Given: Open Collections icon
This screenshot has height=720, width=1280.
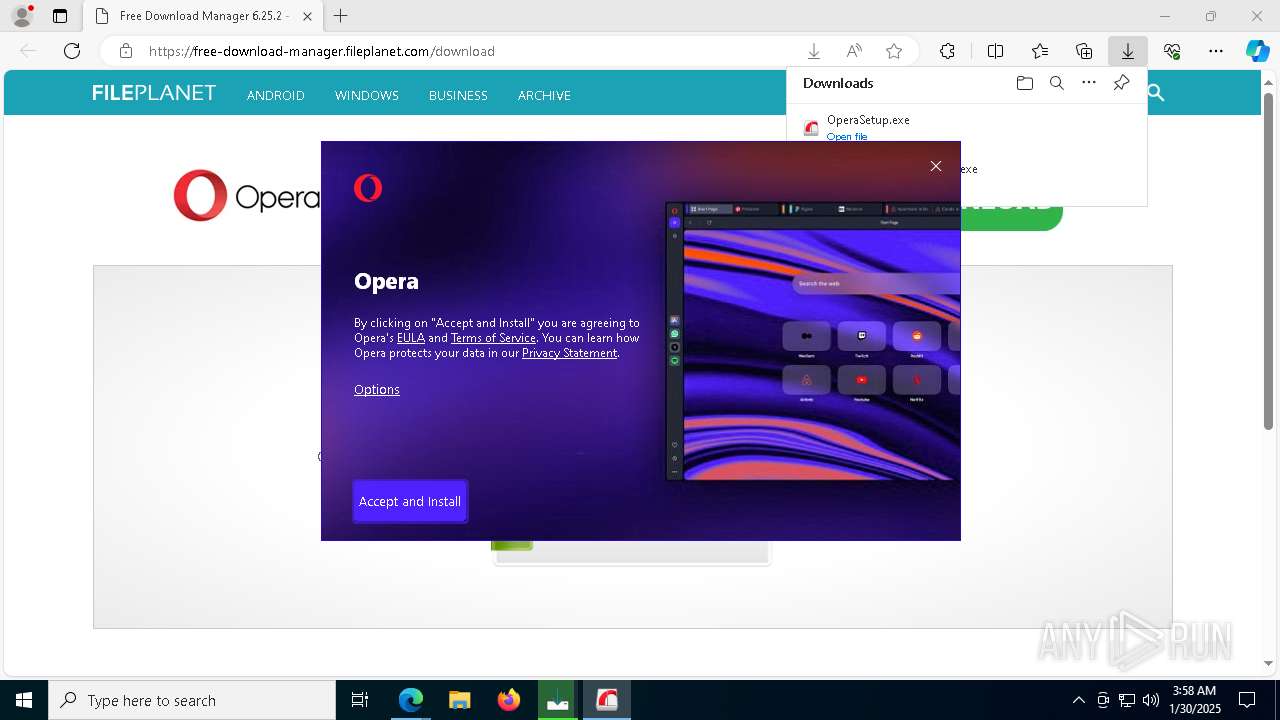Looking at the screenshot, I should (x=1084, y=51).
